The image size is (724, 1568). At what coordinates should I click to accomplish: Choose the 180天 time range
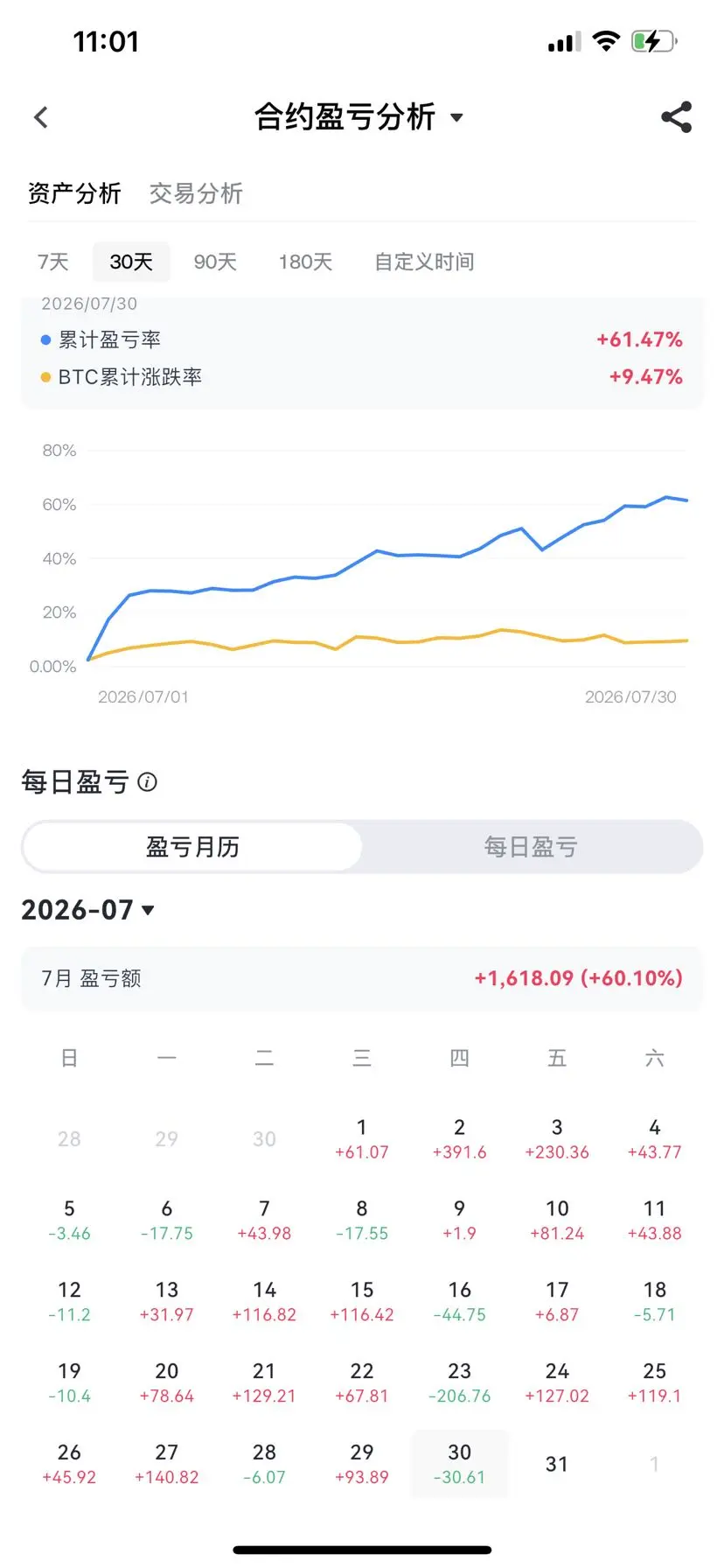tap(305, 262)
